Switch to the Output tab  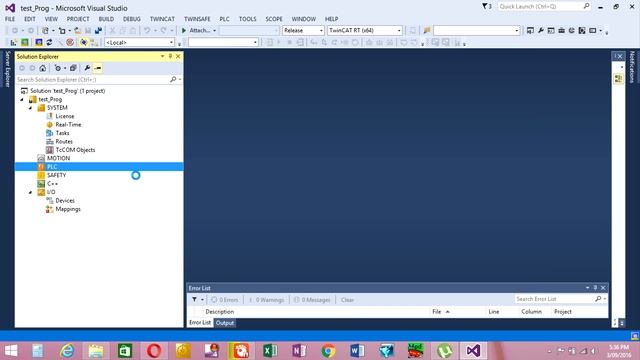click(x=225, y=323)
